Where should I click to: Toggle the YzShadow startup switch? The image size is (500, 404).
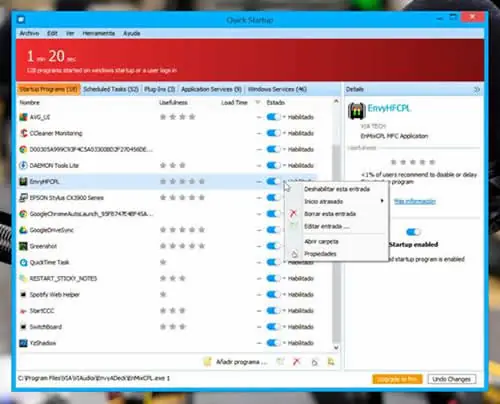(273, 343)
